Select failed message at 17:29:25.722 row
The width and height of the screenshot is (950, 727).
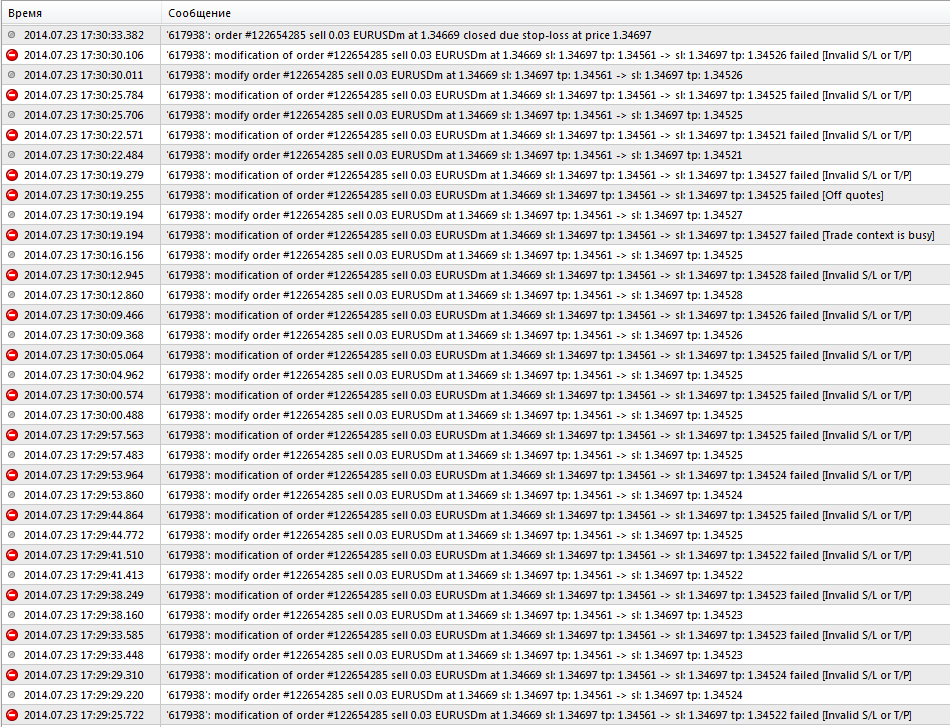[539, 715]
